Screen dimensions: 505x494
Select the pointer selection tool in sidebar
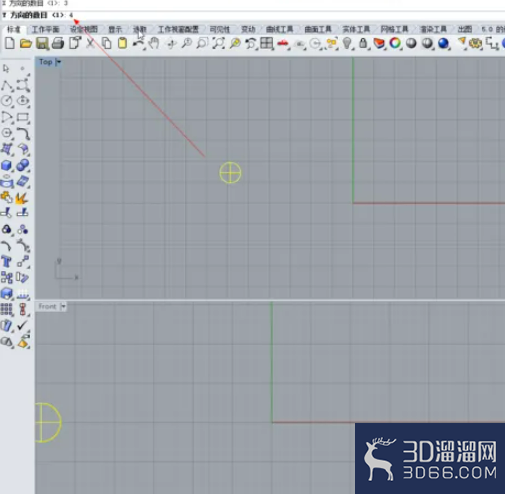click(6, 68)
